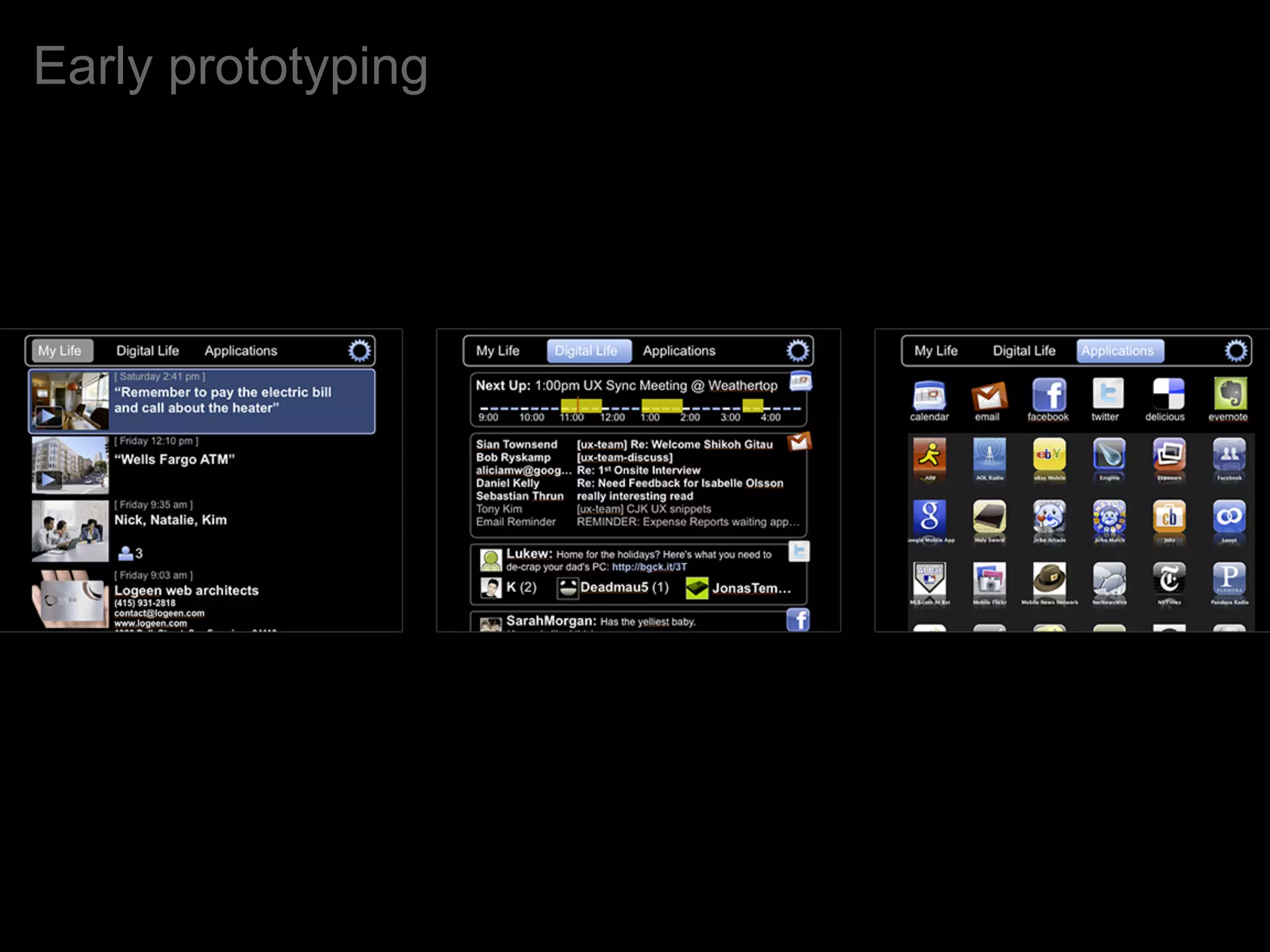Viewport: 1270px width, 952px height.
Task: Open the Nick, Natalie, Kim meeting photo thumbnail
Action: [70, 531]
